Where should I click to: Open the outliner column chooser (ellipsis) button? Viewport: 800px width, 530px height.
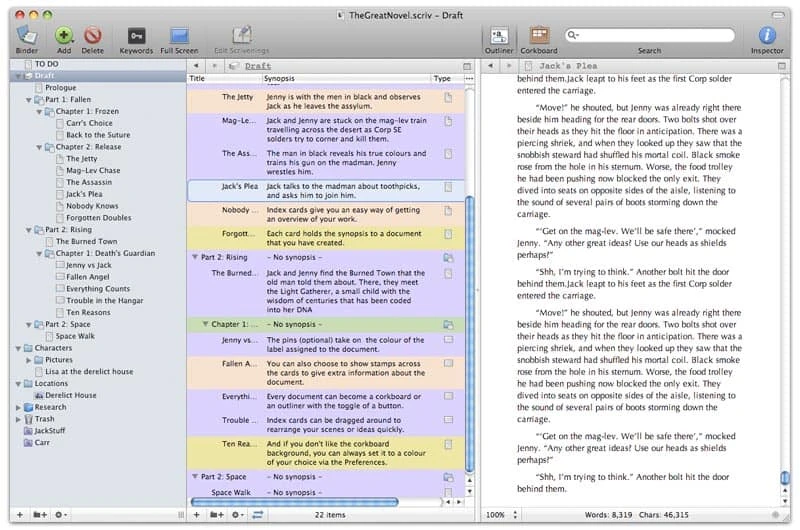click(x=469, y=79)
